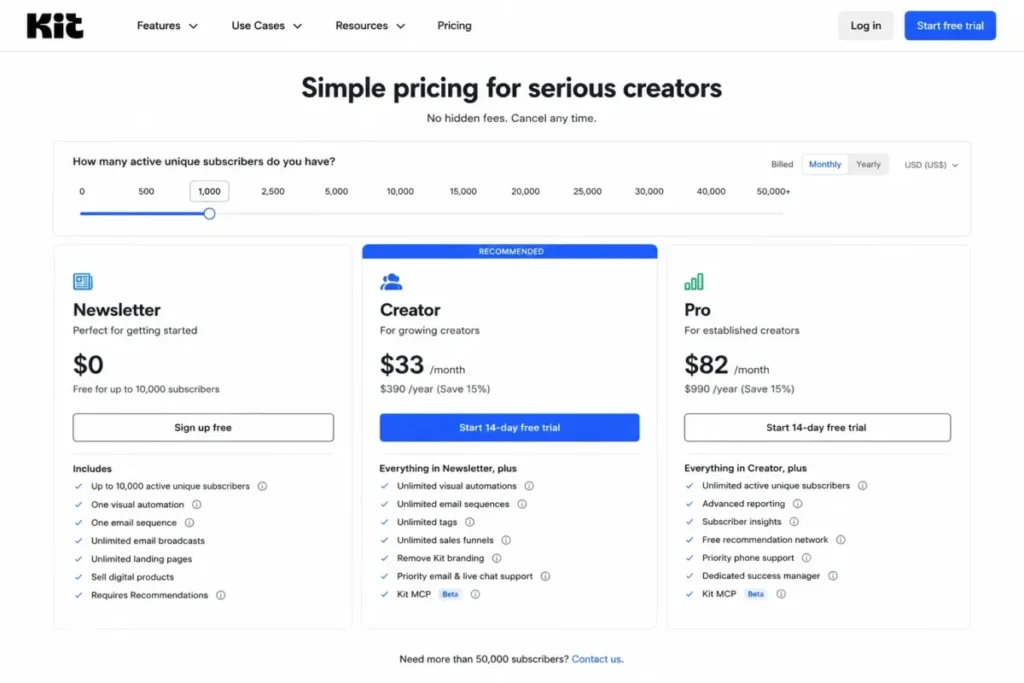Click "$990 /year (Save 15%)" text
The height and width of the screenshot is (683, 1024).
[x=739, y=389]
